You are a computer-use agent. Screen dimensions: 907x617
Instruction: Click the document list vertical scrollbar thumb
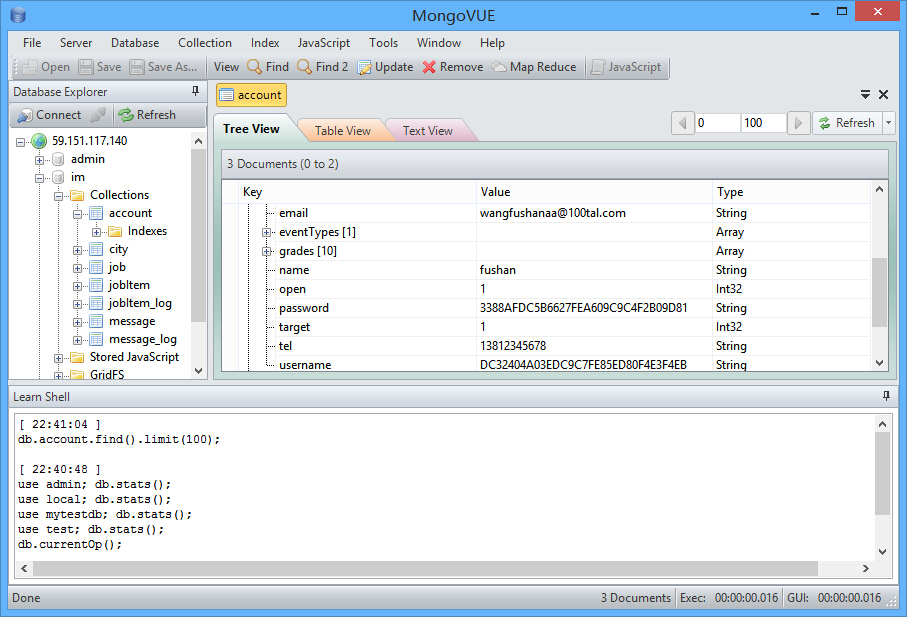pyautogui.click(x=879, y=293)
